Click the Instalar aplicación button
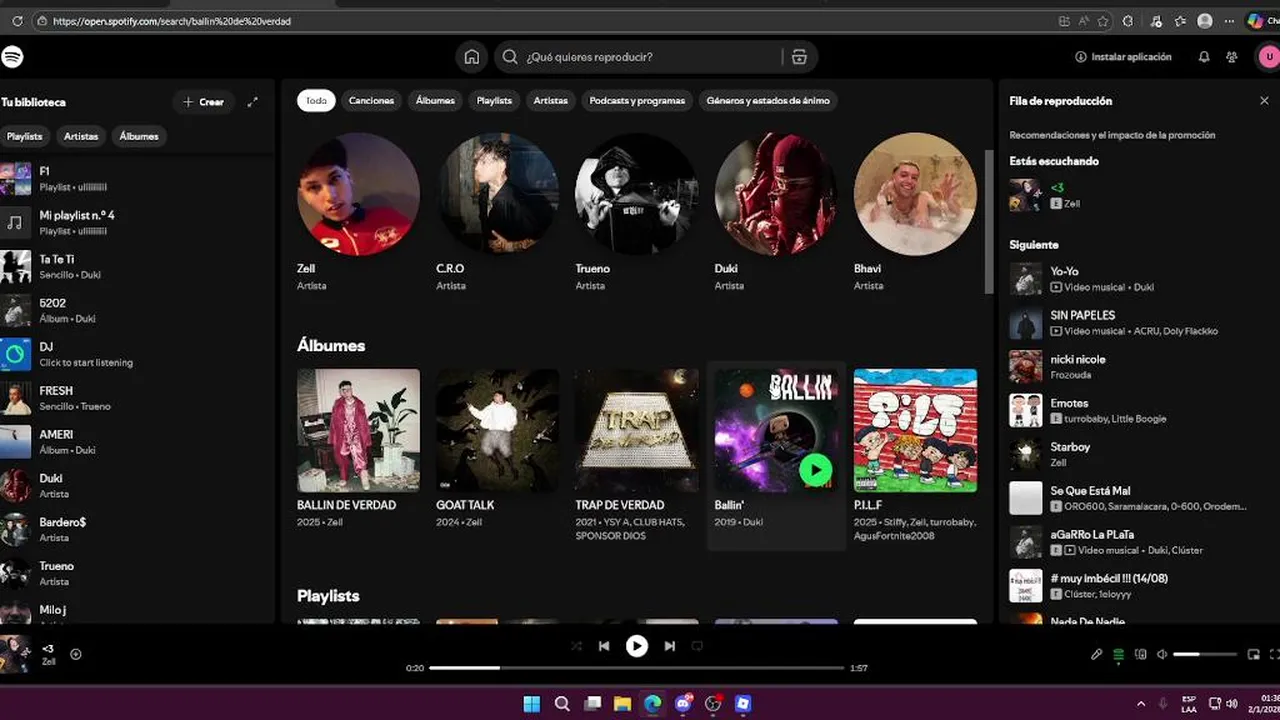Viewport: 1280px width, 720px height. point(1124,57)
